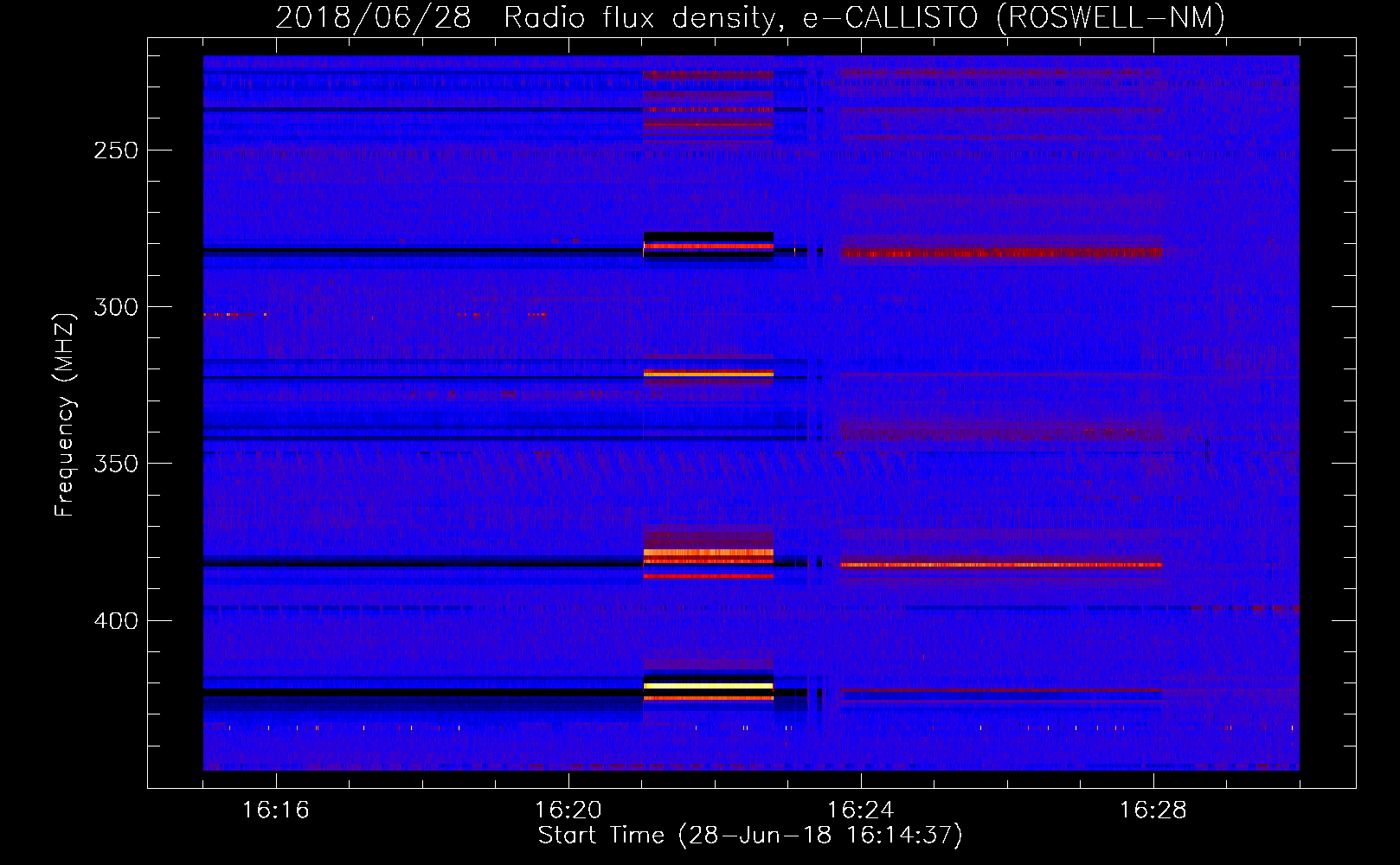Click the 16:28 time axis label
Viewport: 1400px width, 865px height.
coord(1153,811)
